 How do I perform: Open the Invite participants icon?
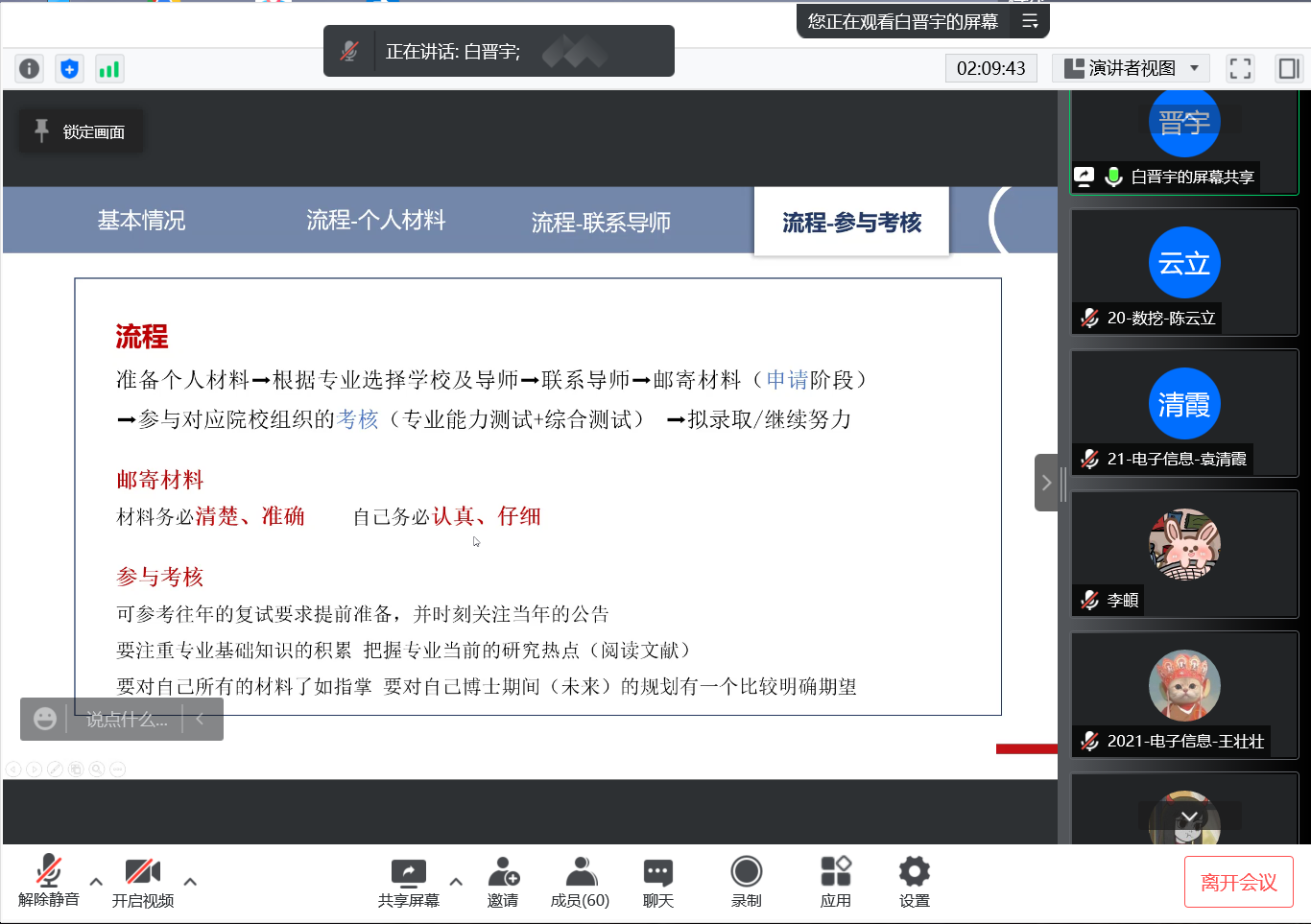click(x=503, y=882)
